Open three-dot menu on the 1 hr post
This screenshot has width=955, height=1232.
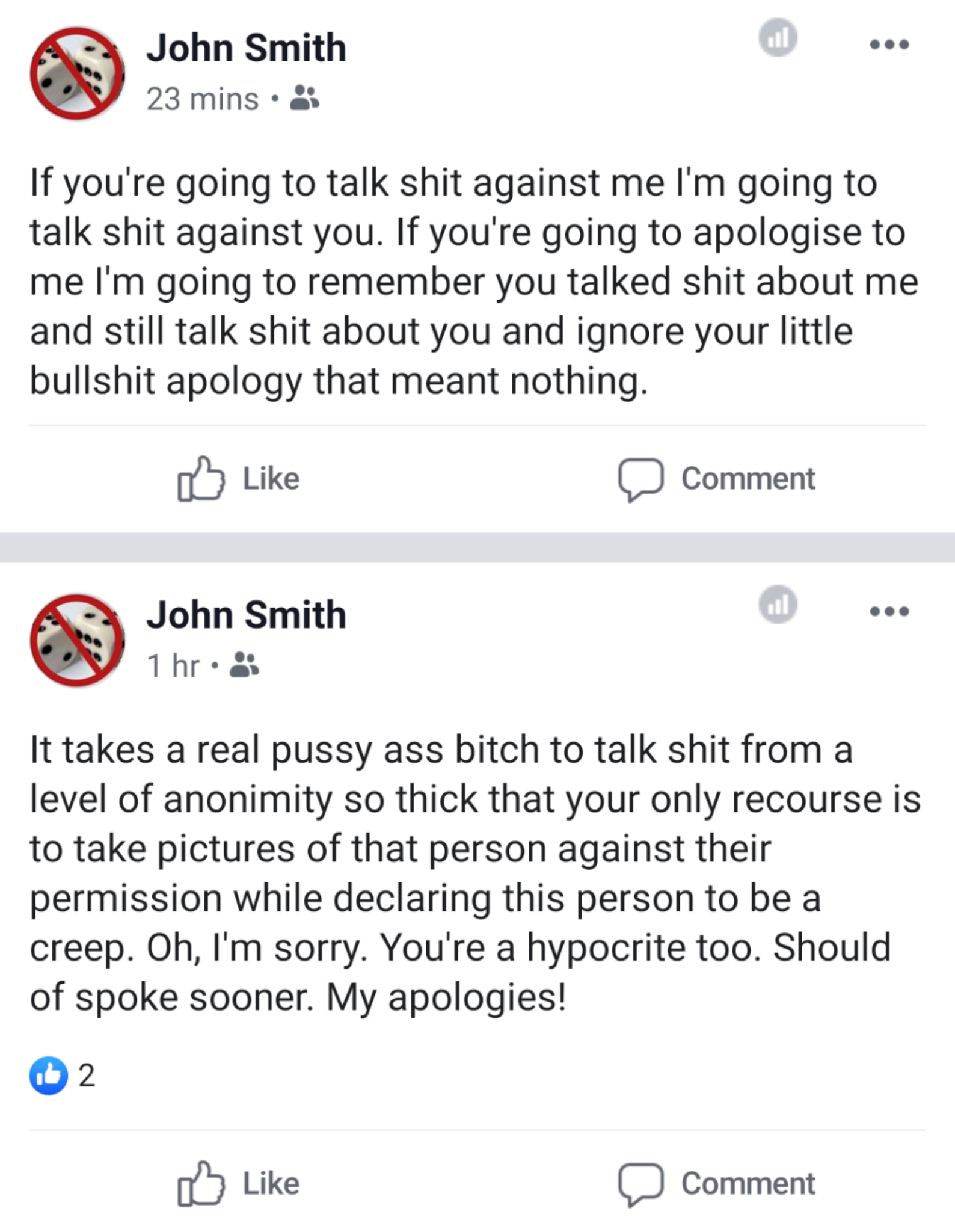889,611
